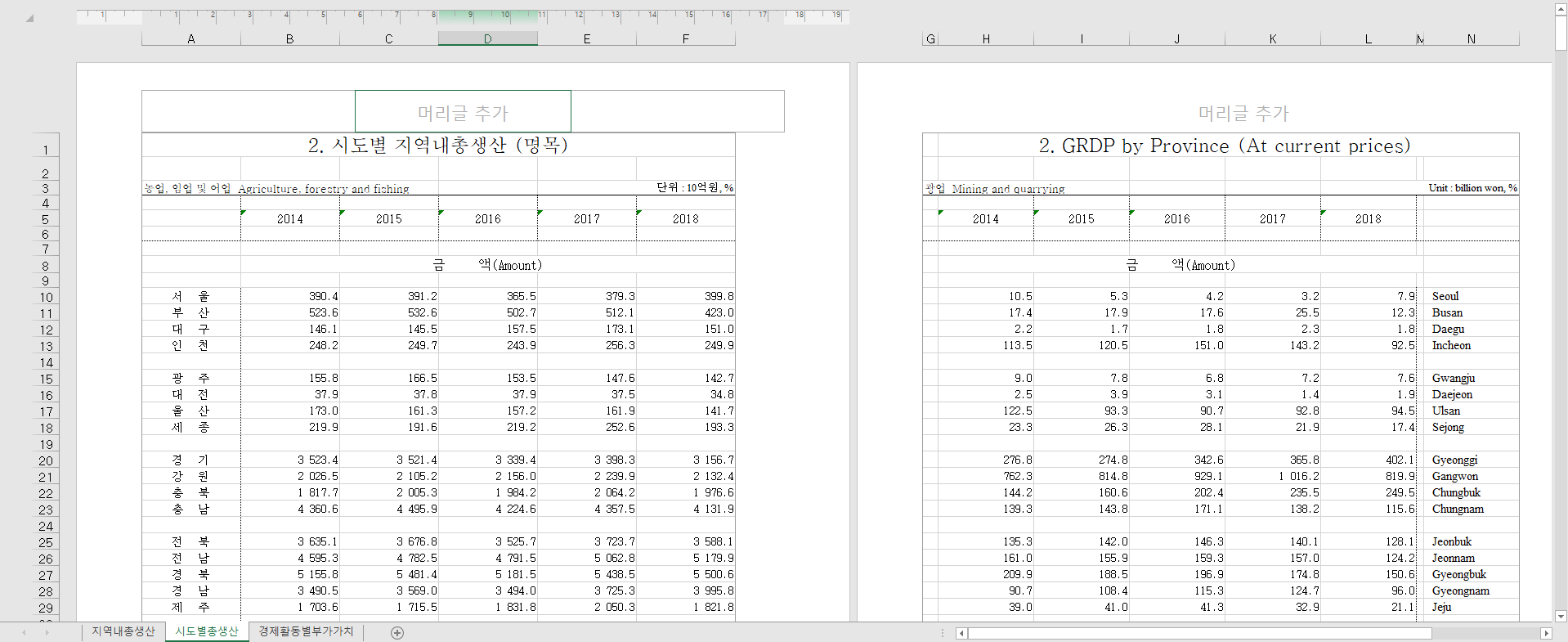Select column J header
Image resolution: width=1568 pixels, height=642 pixels.
1177,38
